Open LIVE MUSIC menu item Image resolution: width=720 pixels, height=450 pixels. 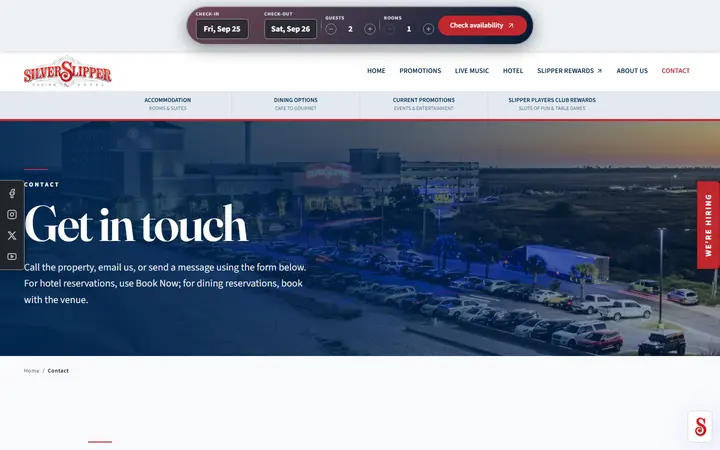(472, 71)
